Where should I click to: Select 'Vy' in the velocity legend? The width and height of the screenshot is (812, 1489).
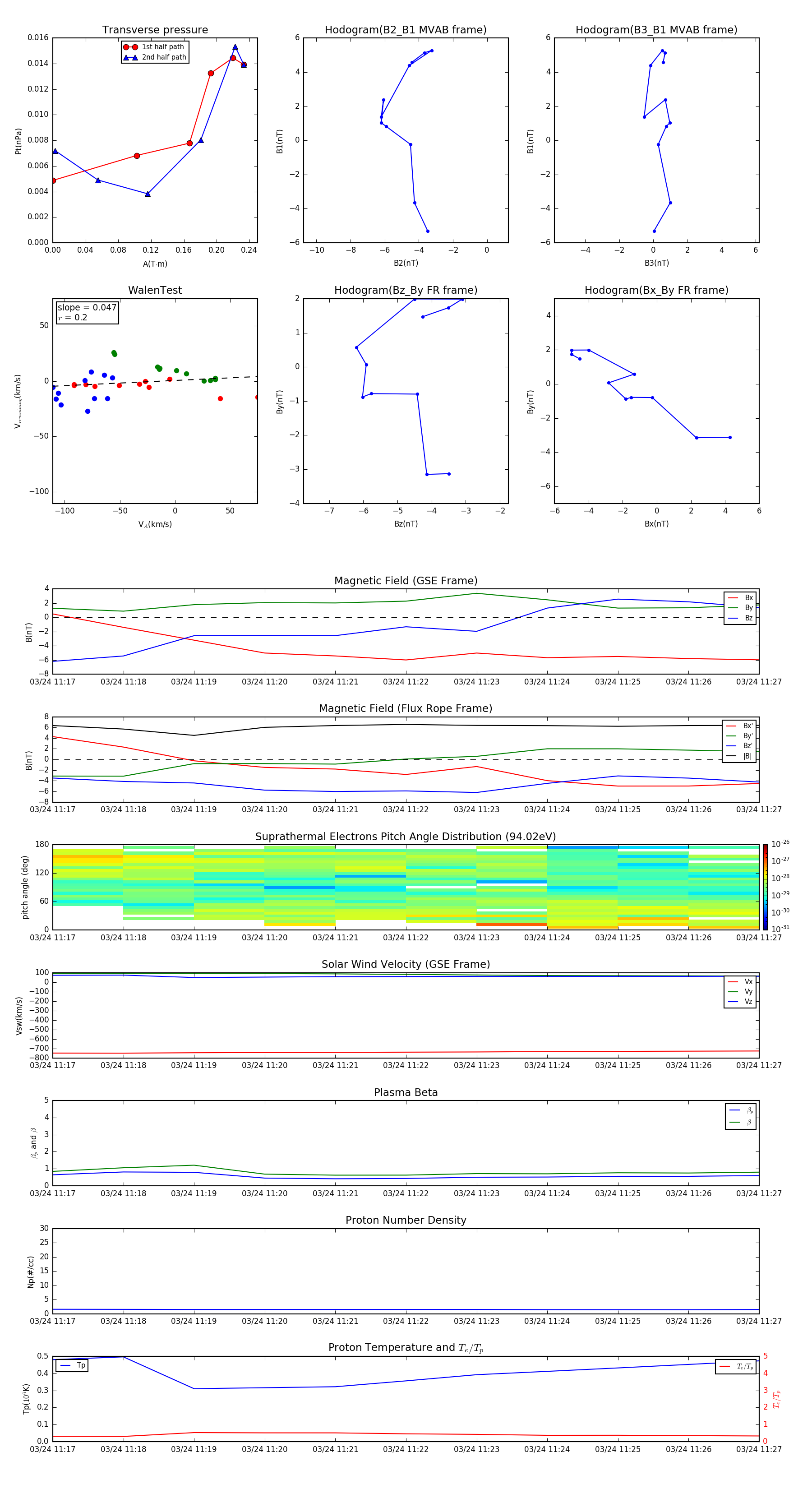[x=741, y=991]
